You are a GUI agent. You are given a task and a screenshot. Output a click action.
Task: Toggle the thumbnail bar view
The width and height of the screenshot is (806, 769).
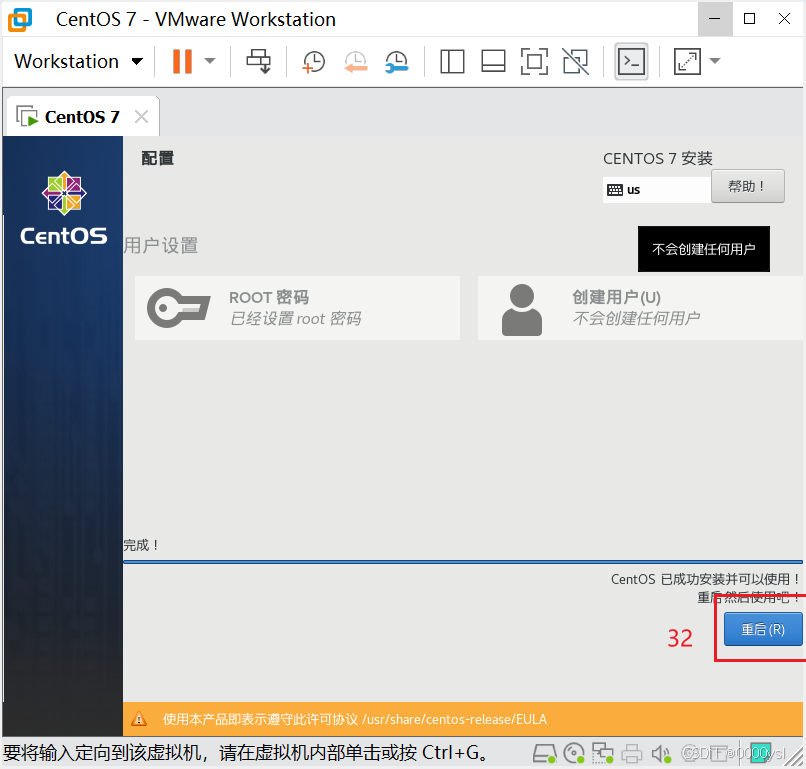493,61
